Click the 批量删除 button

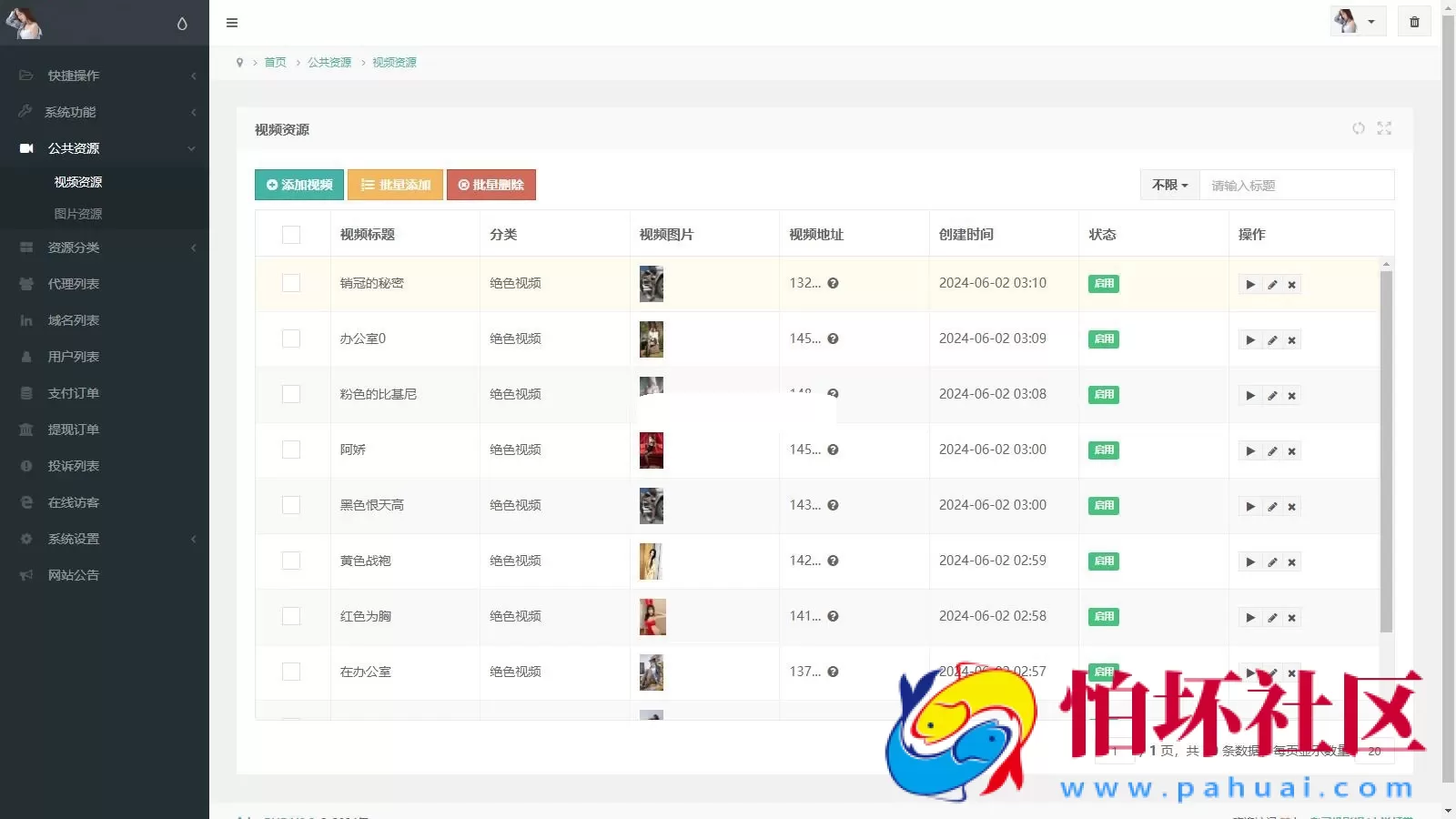491,185
